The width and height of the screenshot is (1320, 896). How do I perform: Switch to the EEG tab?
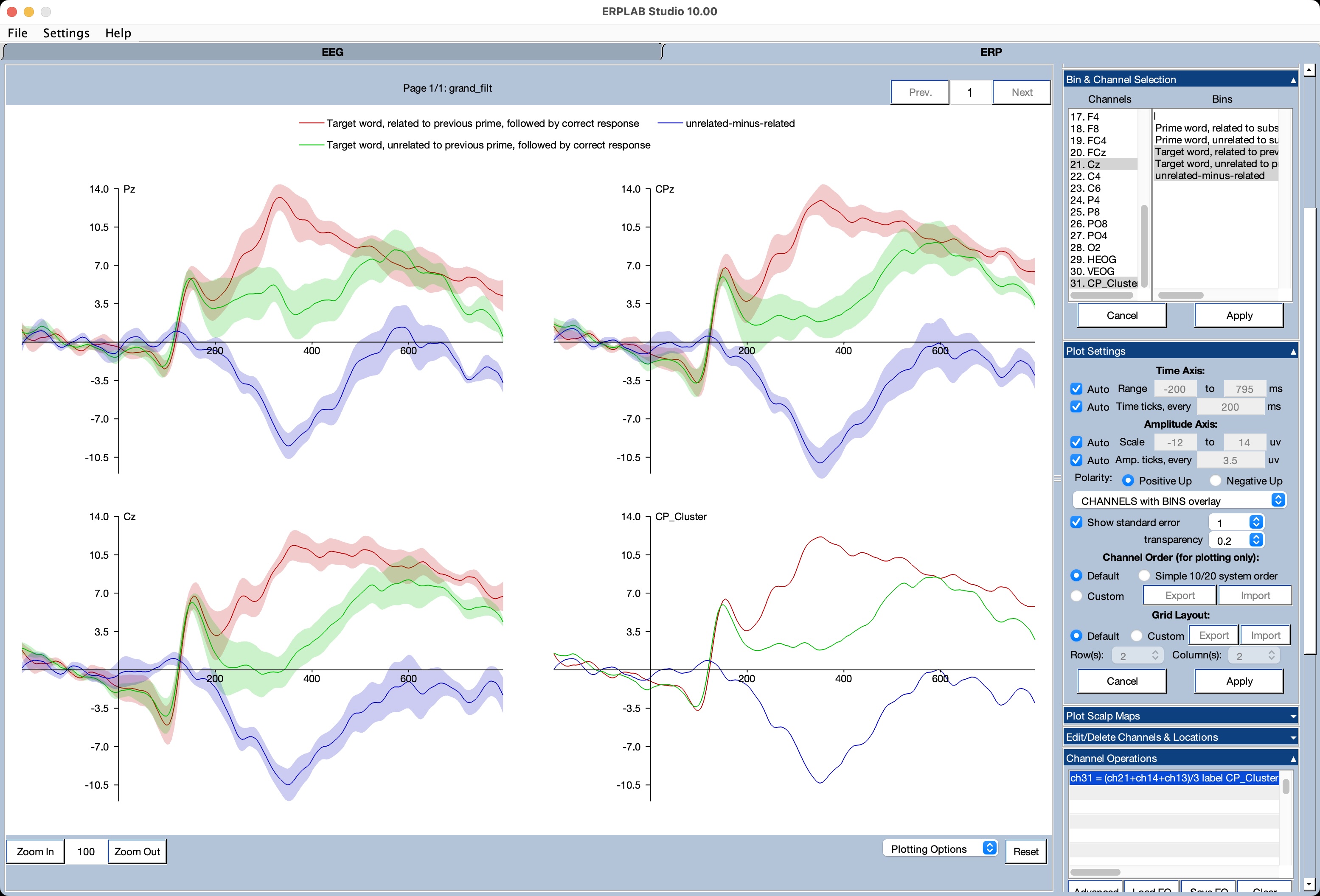pos(332,52)
